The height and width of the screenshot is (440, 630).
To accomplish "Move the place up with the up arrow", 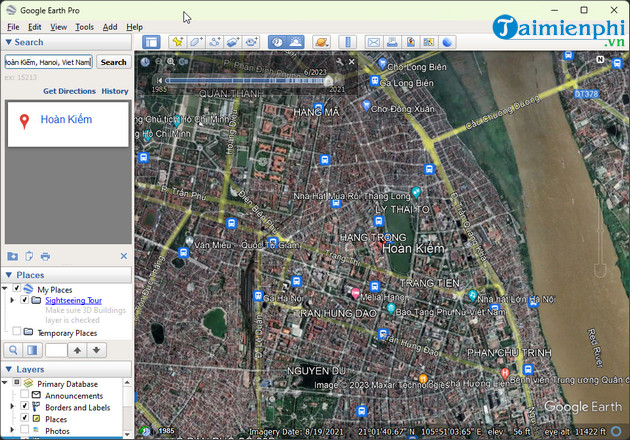I will click(77, 350).
